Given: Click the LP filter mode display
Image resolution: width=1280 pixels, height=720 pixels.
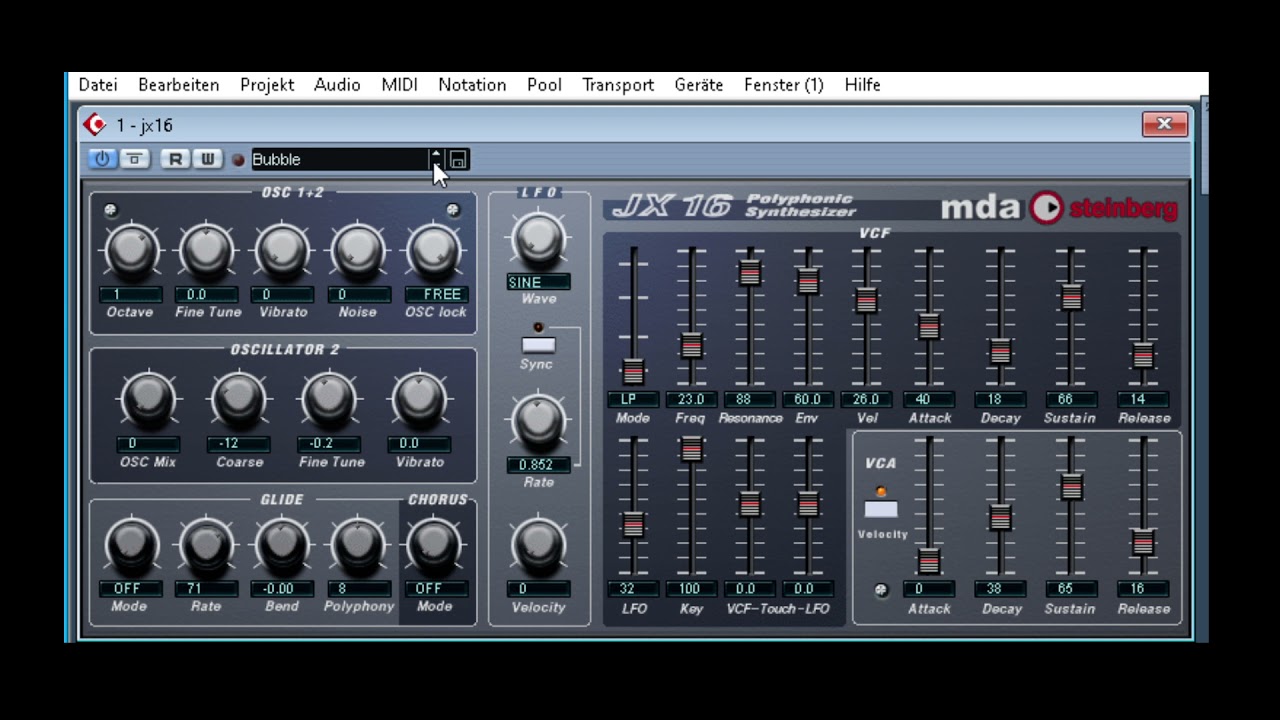Looking at the screenshot, I should 632,399.
